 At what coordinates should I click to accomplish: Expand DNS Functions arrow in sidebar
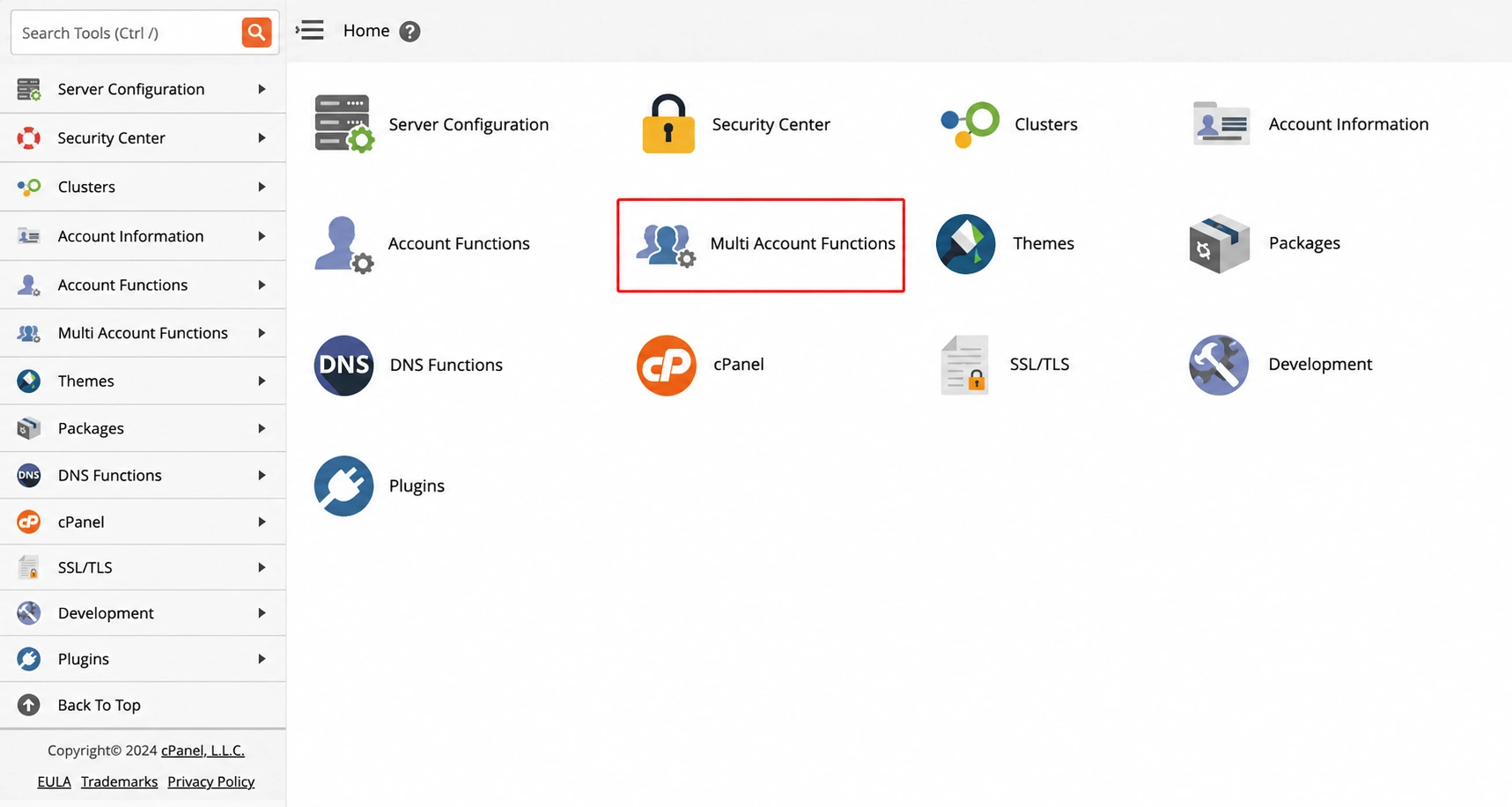tap(262, 476)
